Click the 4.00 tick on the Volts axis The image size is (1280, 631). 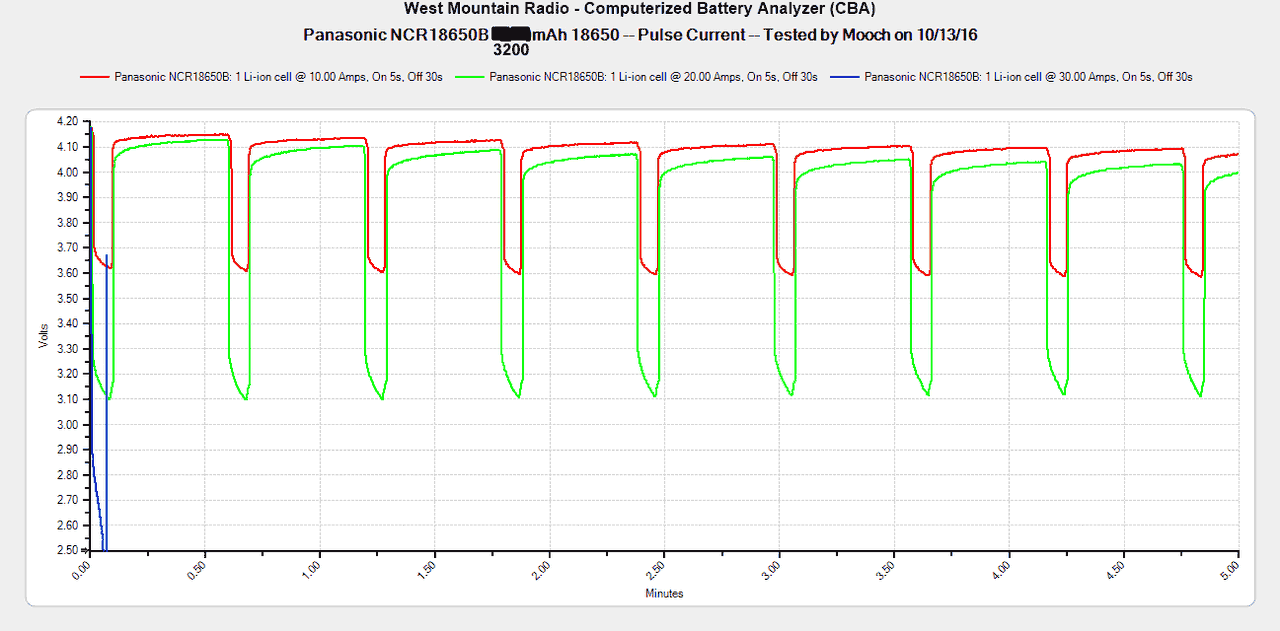67,172
